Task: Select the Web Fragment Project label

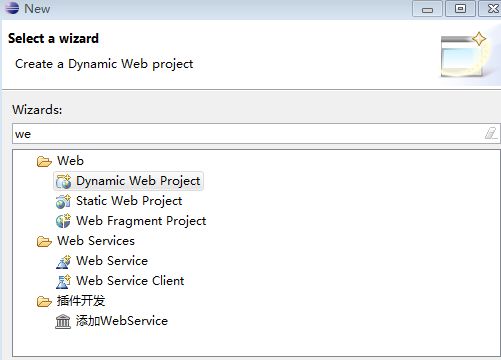Action: point(141,221)
